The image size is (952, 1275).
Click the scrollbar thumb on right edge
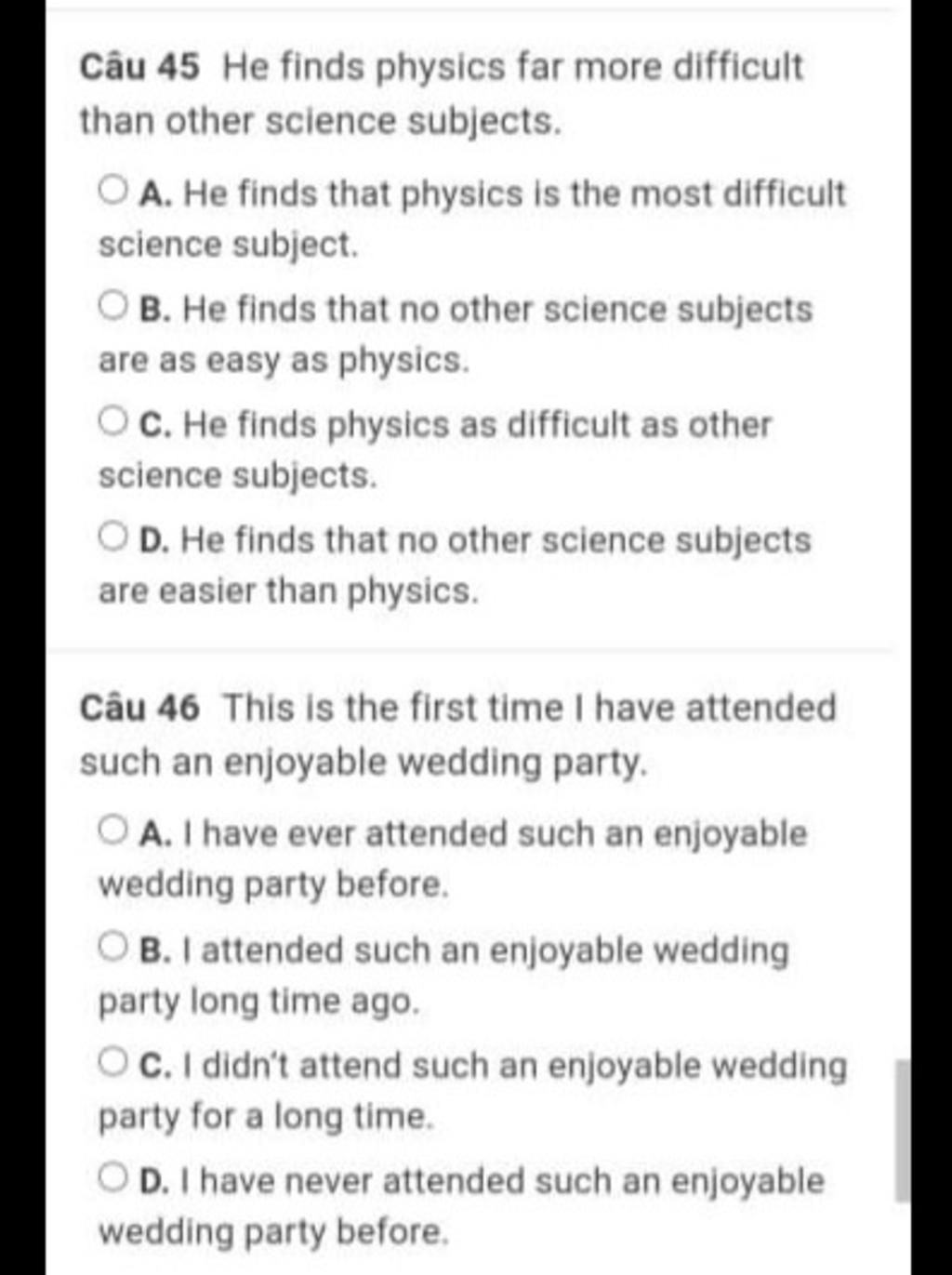pyautogui.click(x=902, y=1130)
